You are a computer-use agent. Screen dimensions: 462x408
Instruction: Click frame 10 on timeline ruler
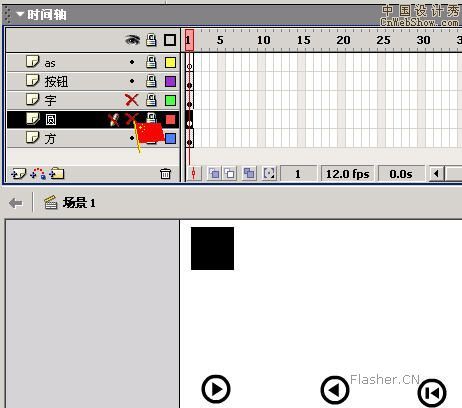click(263, 40)
